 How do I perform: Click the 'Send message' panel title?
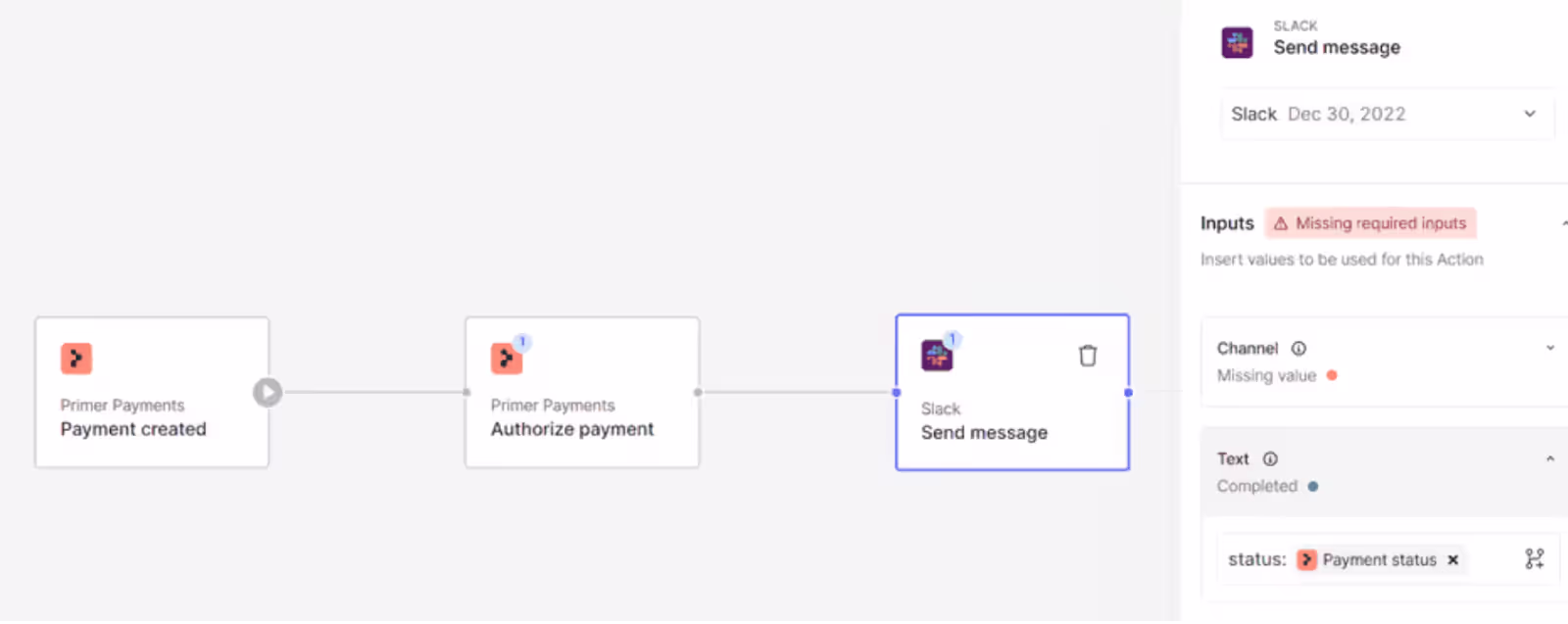1337,48
